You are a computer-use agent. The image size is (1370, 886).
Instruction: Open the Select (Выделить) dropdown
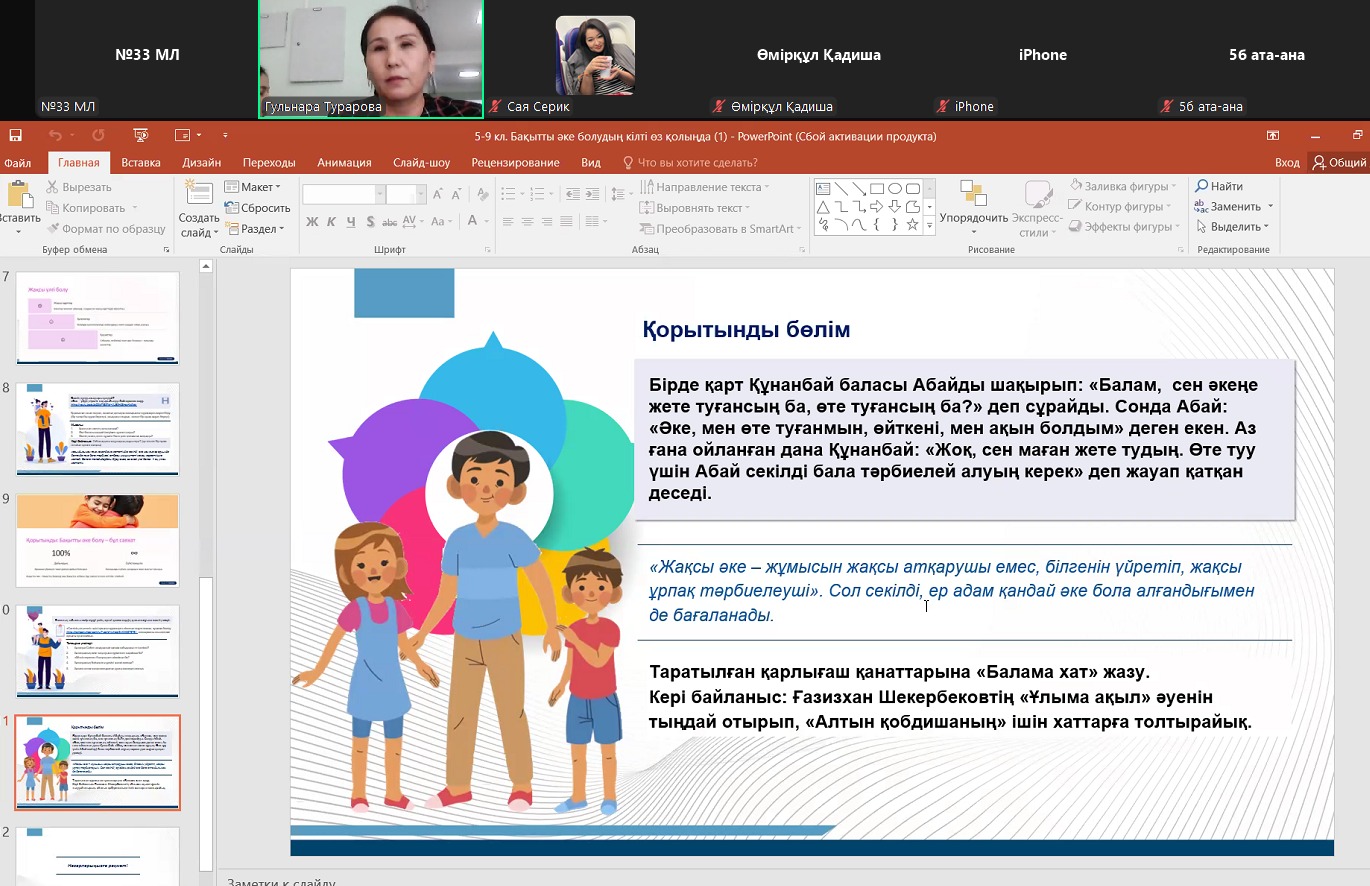tap(1233, 227)
